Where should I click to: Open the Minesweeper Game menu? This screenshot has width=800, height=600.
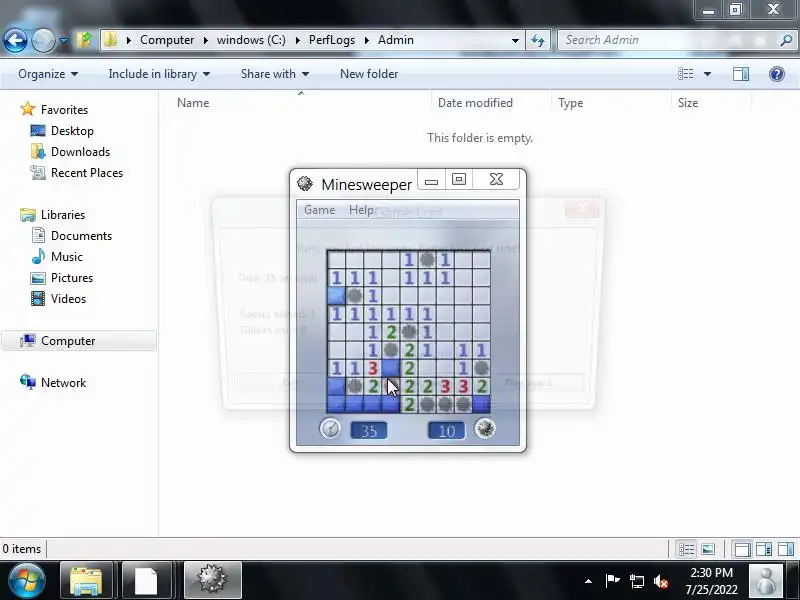[319, 210]
